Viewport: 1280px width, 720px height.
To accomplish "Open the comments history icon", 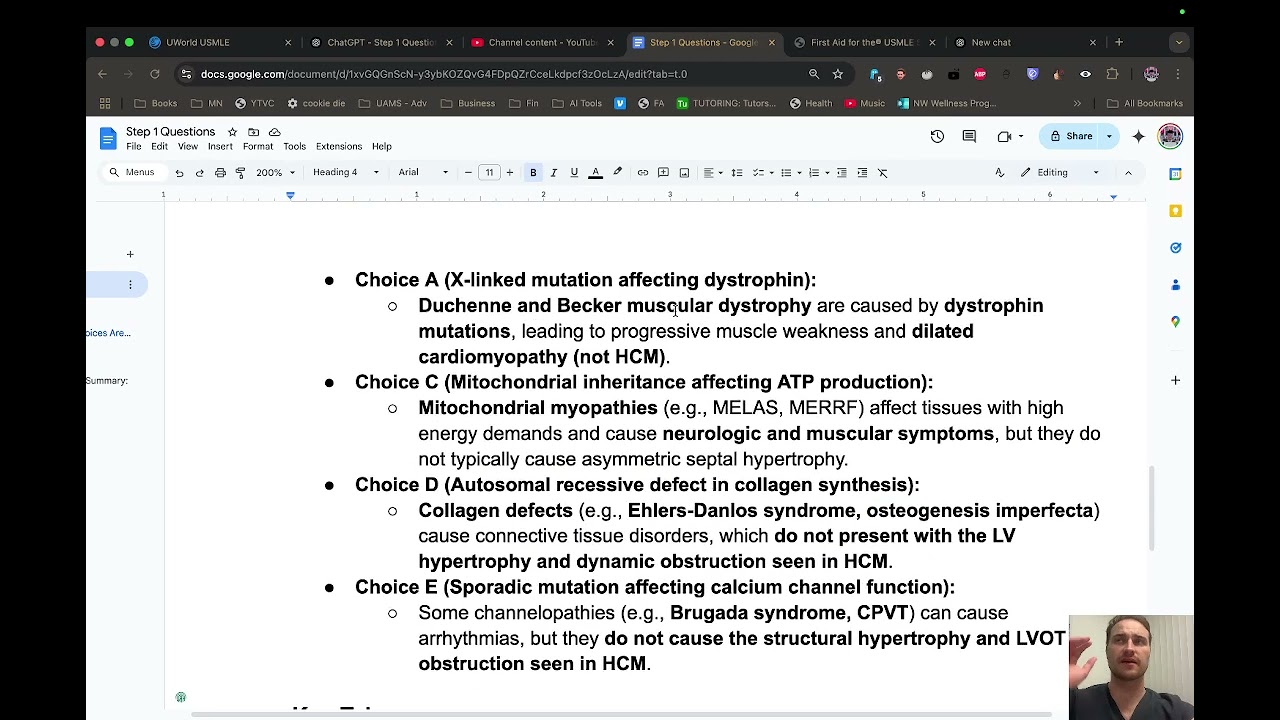I will tap(969, 136).
